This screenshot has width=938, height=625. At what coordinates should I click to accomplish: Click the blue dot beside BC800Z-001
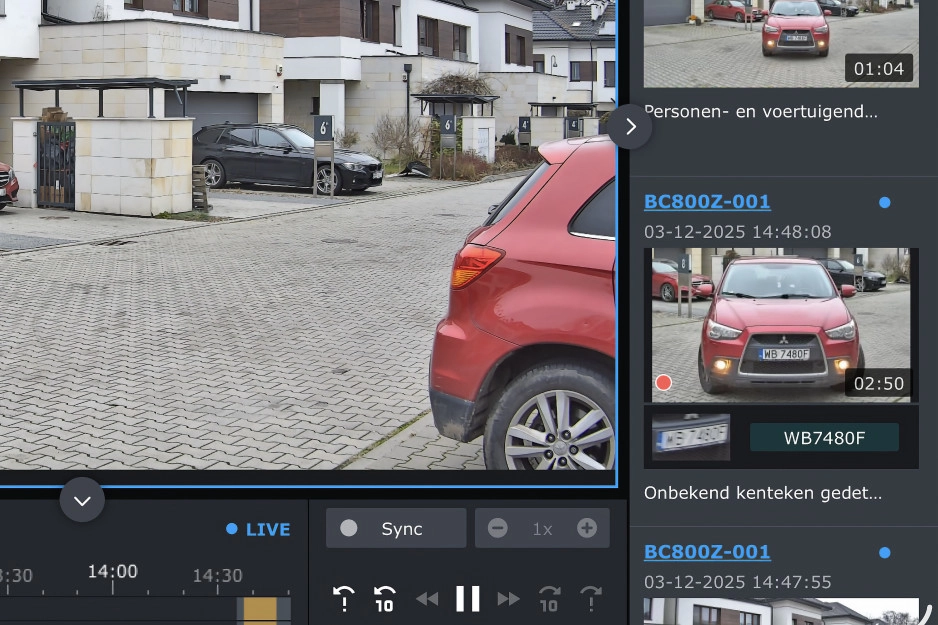click(x=884, y=202)
